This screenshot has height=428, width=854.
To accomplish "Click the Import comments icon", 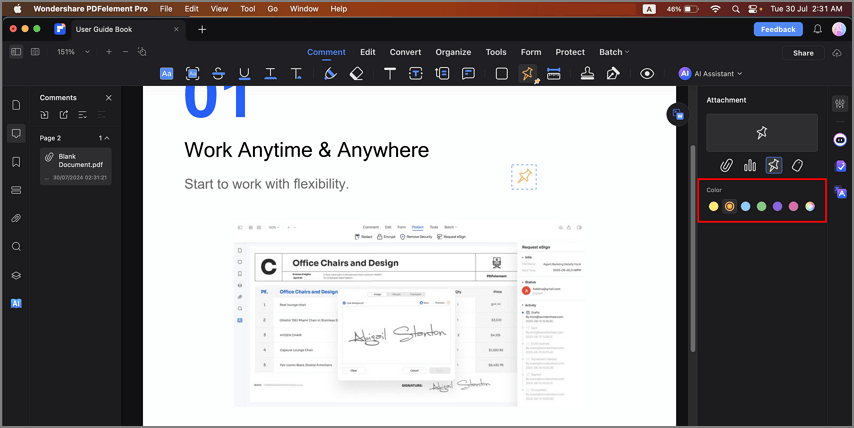I will click(44, 114).
